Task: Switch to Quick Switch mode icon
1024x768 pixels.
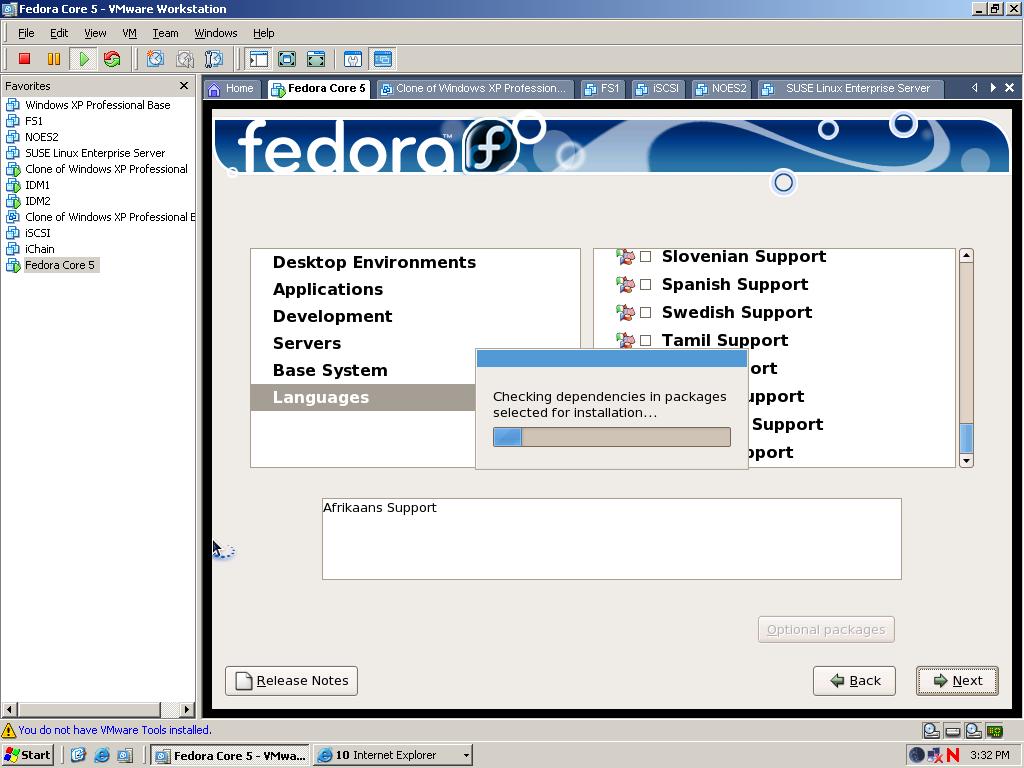Action: 287,59
